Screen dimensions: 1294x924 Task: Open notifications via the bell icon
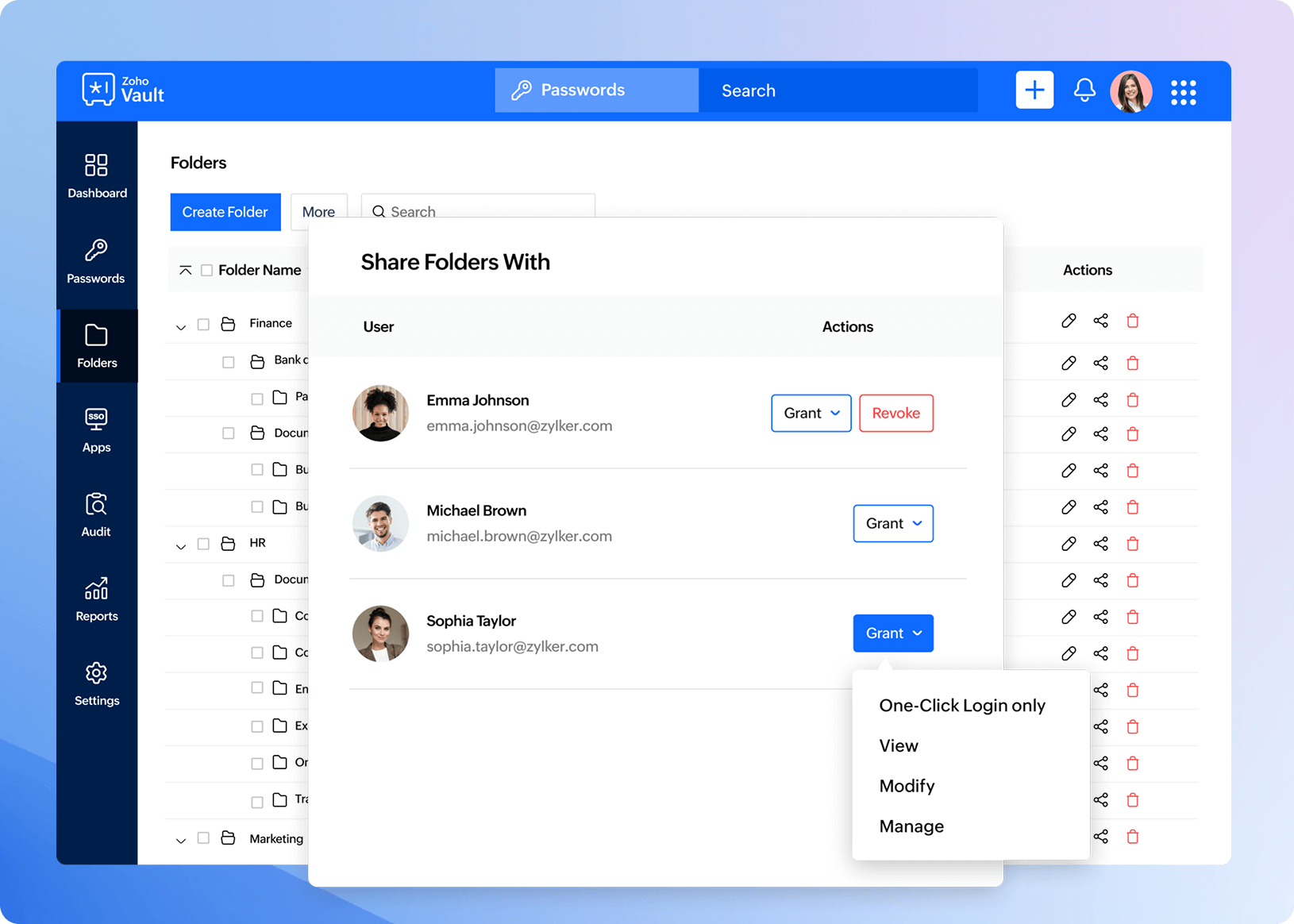1084,90
